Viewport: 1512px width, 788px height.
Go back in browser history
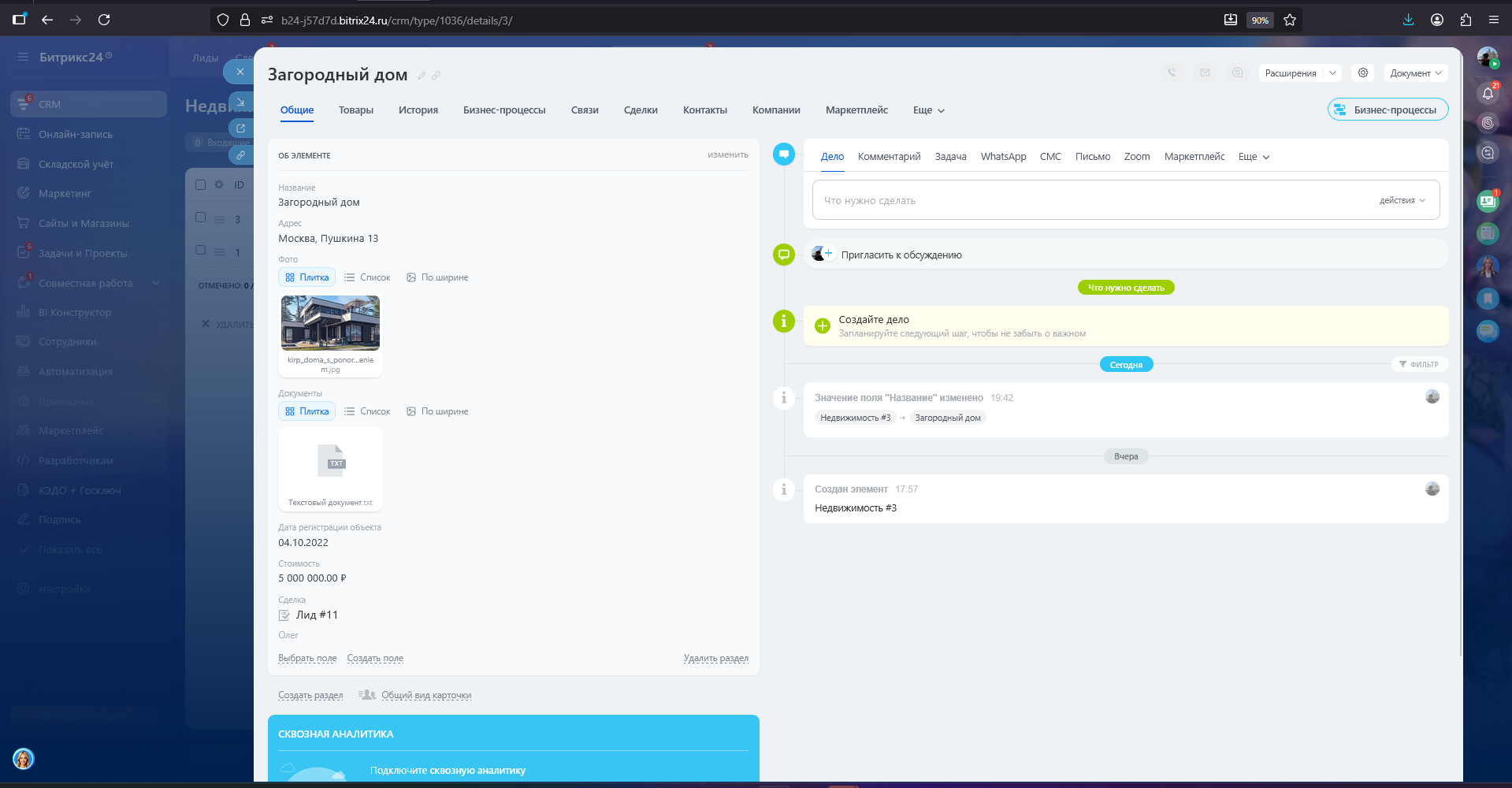pos(47,20)
